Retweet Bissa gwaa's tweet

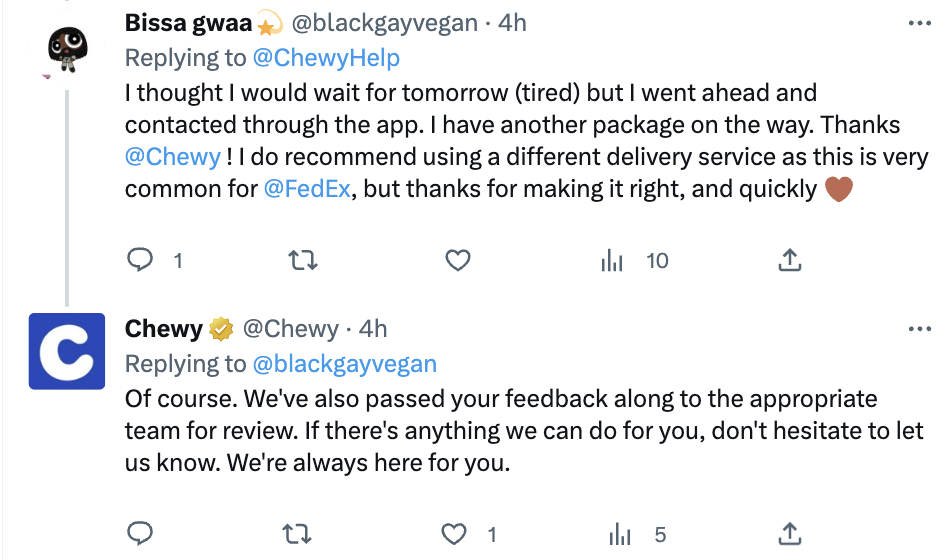click(300, 261)
